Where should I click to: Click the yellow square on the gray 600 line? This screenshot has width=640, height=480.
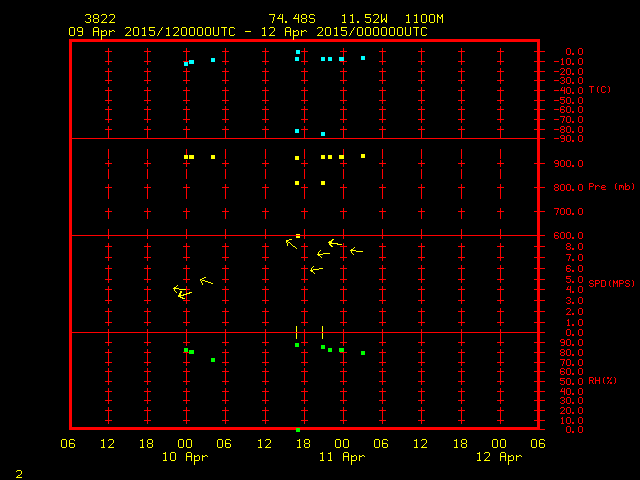tap(298, 236)
